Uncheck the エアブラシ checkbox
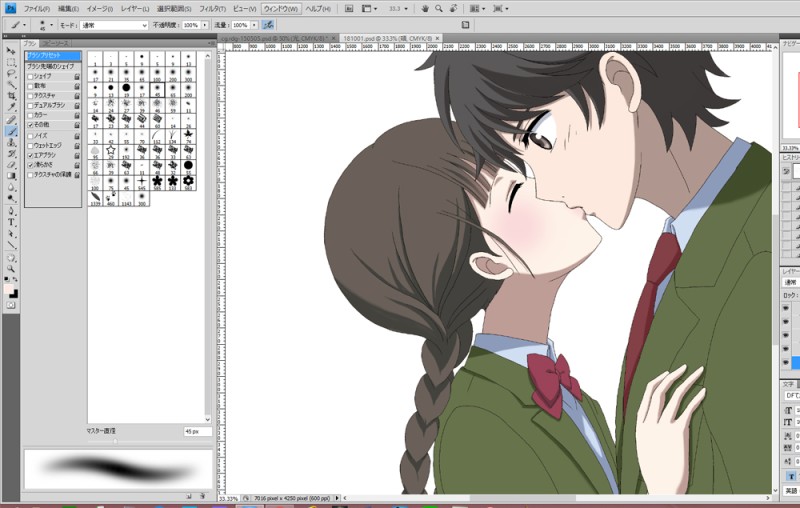 coord(30,156)
